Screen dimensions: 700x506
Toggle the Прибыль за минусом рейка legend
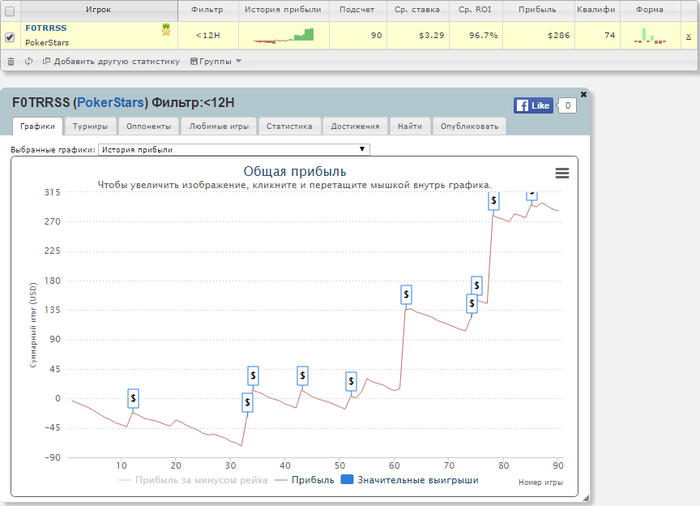click(x=193, y=480)
